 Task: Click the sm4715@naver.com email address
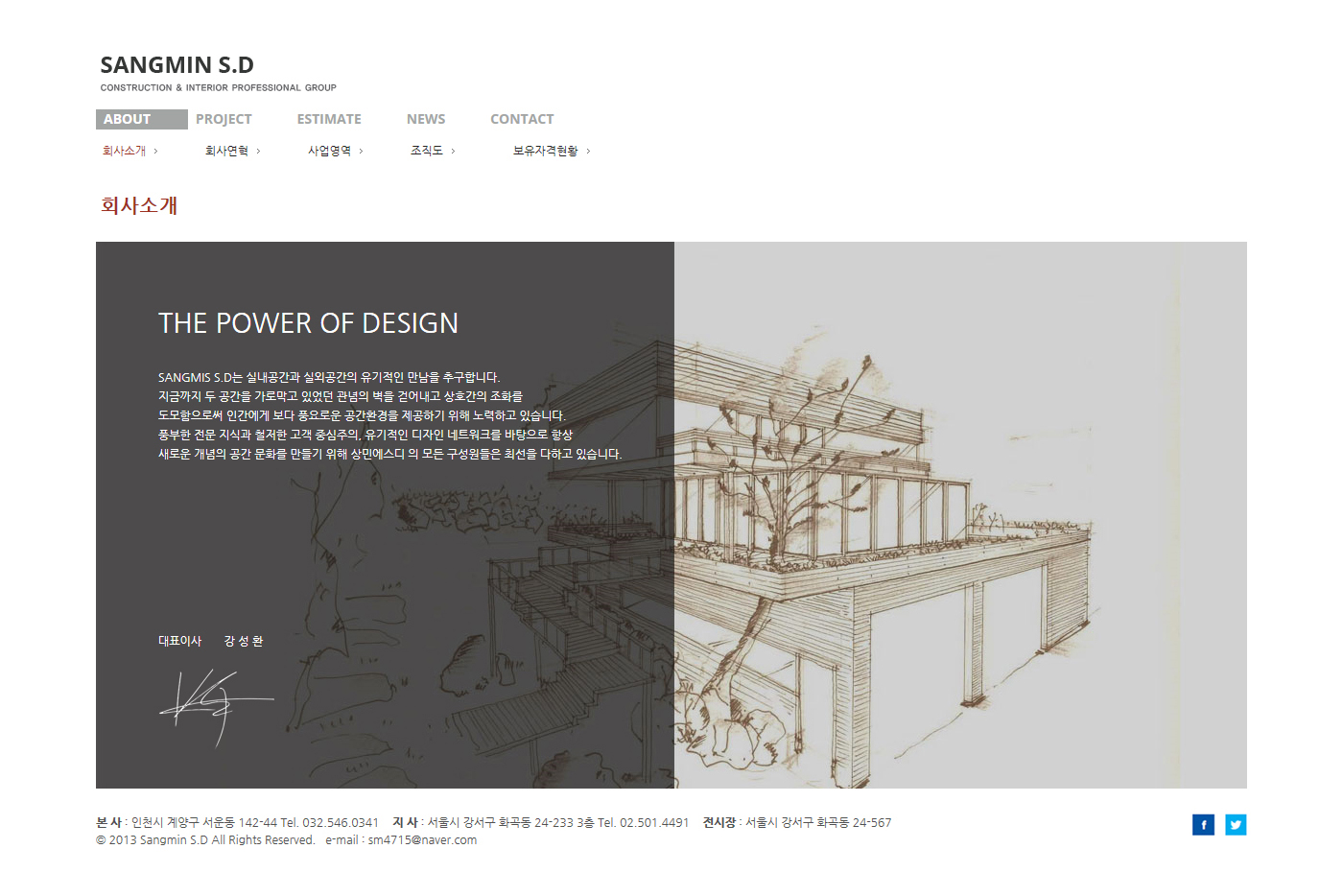[x=422, y=840]
